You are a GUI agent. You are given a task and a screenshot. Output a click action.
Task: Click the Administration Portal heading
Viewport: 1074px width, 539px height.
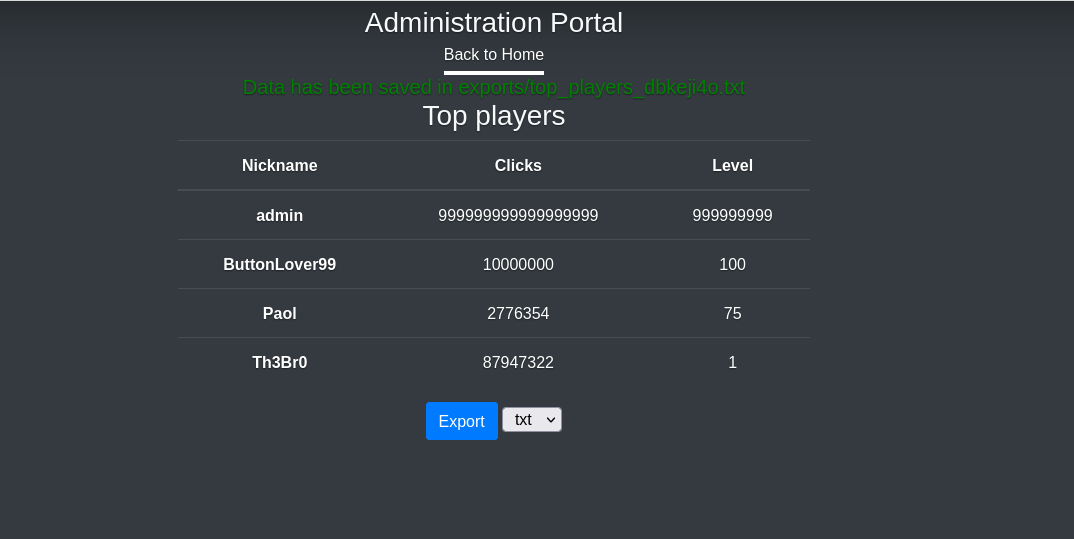(494, 23)
